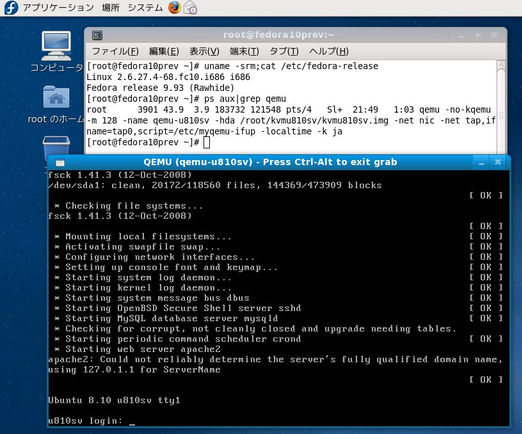This screenshot has width=522, height=434.
Task: Click the terminal window menu icon in title bar
Action: point(97,35)
